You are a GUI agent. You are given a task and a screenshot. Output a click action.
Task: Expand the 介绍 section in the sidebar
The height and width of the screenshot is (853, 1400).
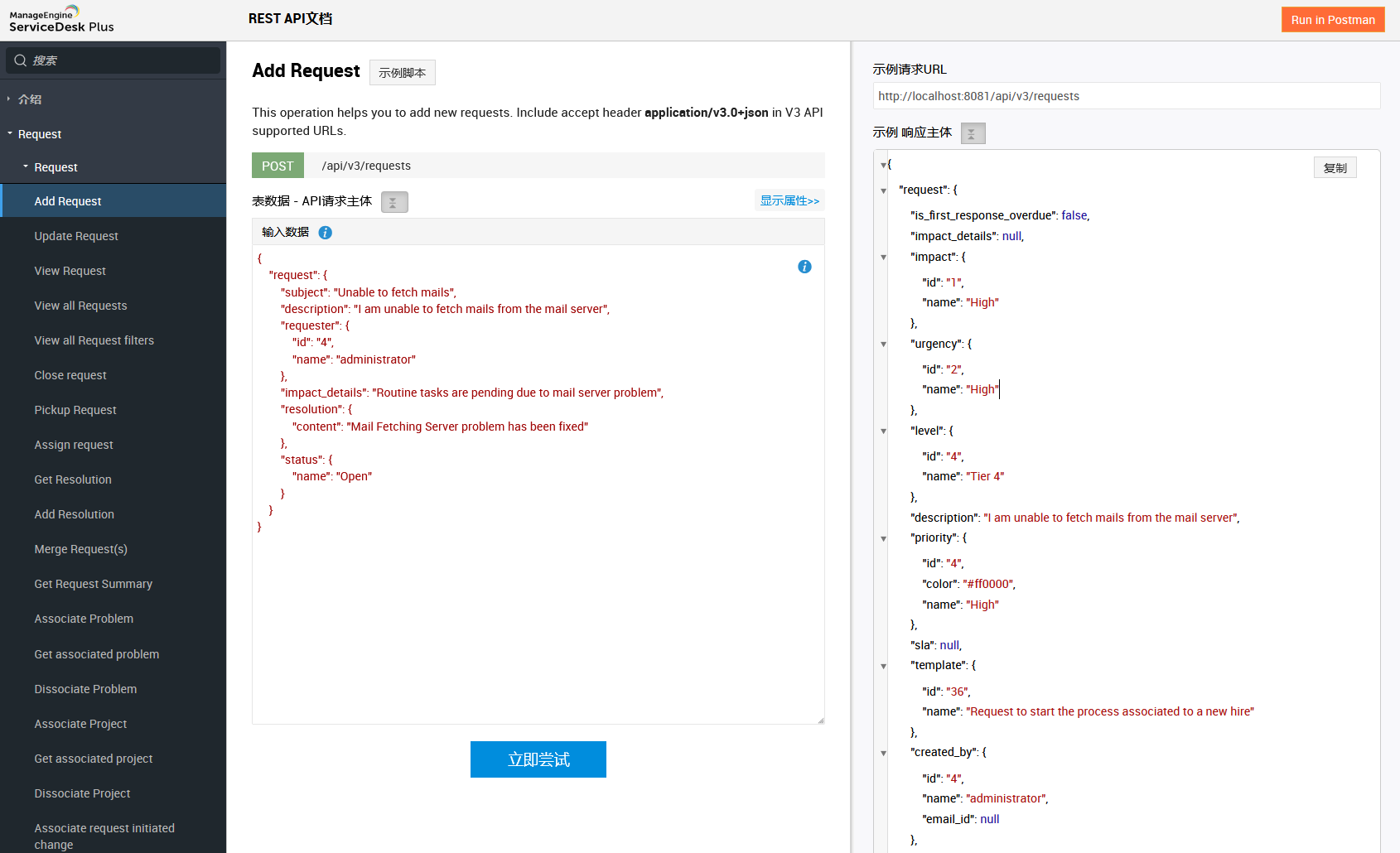point(30,99)
